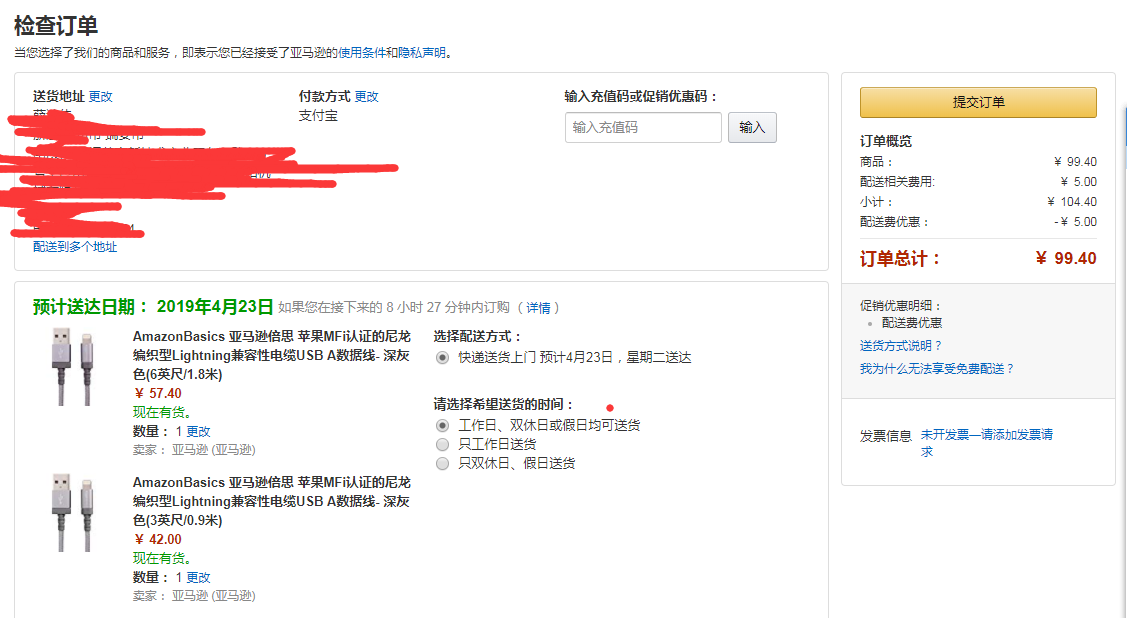Open 送货方式说明？ link
The image size is (1127, 618).
click(x=901, y=346)
